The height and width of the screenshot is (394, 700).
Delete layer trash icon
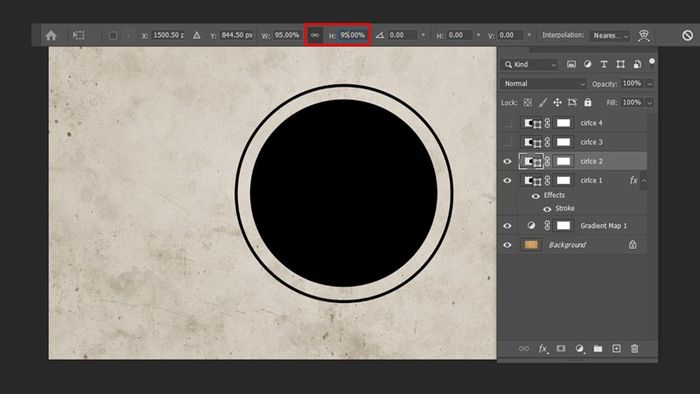(x=634, y=348)
